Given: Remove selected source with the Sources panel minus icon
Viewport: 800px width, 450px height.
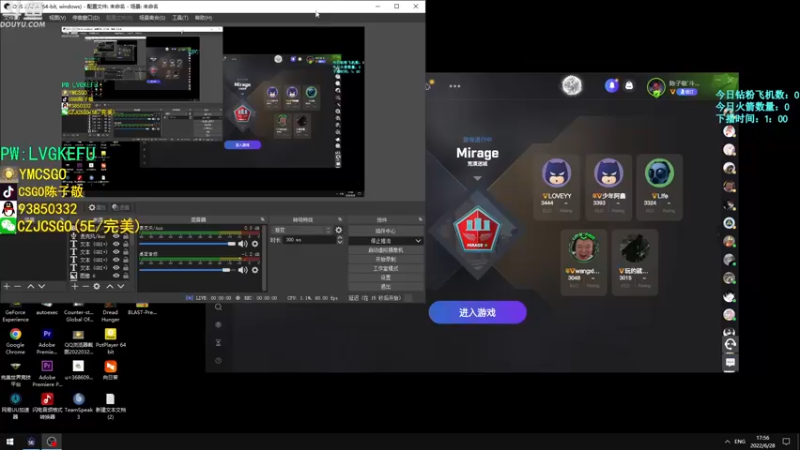Looking at the screenshot, I should [x=85, y=287].
